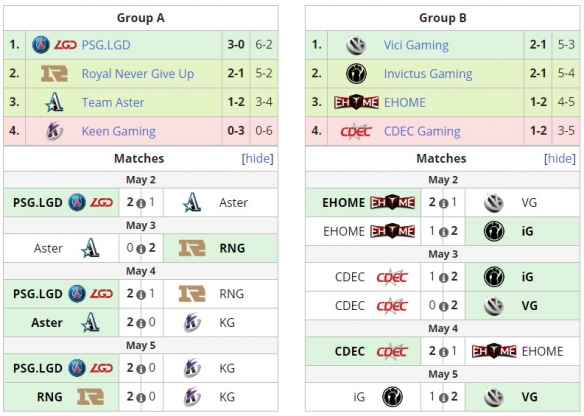Hide the Group B matches list

[560, 159]
